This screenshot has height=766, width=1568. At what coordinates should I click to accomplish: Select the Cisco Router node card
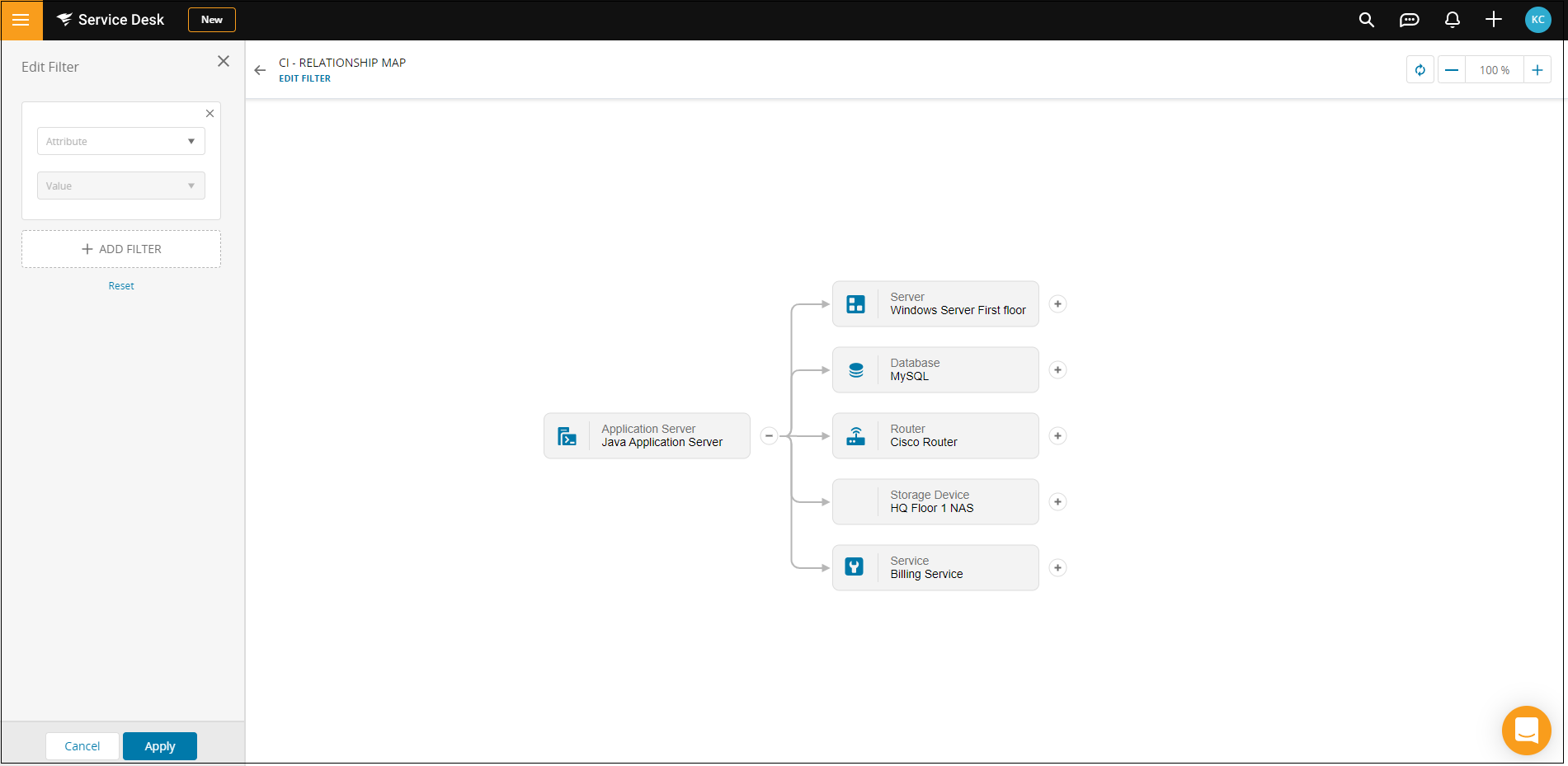(935, 435)
